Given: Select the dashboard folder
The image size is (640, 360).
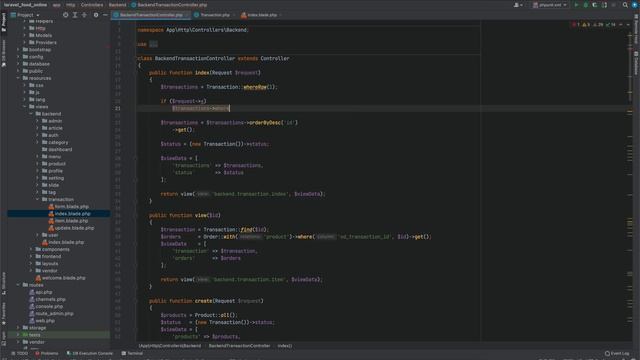Looking at the screenshot, I should 57,149.
